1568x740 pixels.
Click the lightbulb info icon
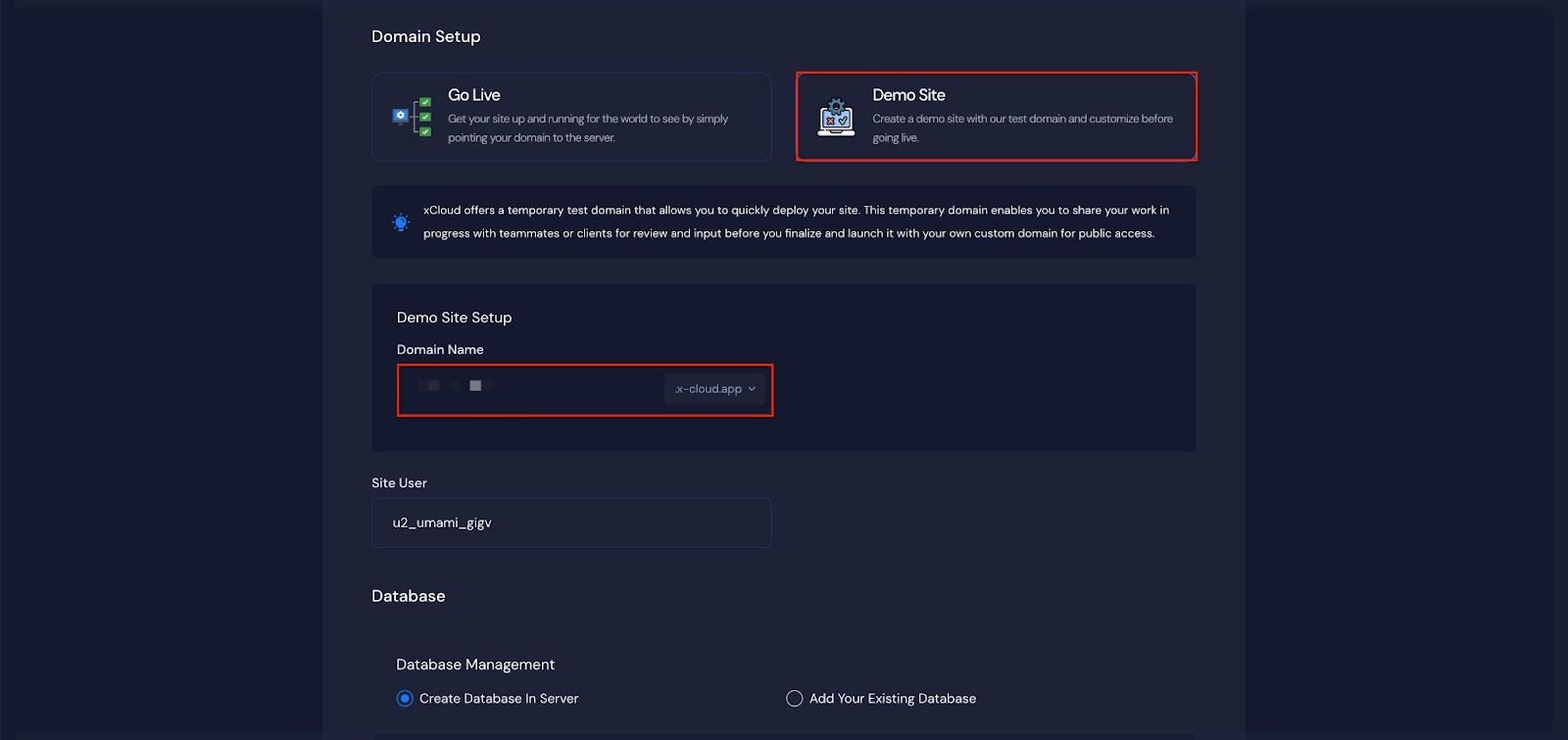[401, 222]
